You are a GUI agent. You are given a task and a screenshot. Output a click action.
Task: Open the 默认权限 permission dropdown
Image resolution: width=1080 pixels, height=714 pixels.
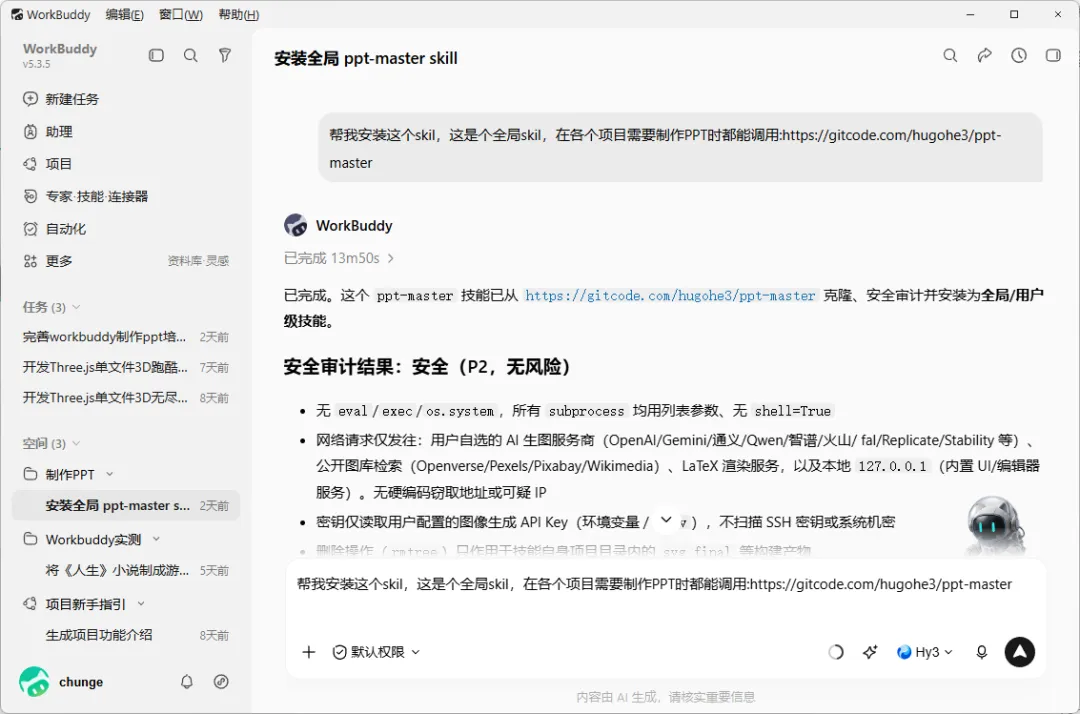[376, 652]
